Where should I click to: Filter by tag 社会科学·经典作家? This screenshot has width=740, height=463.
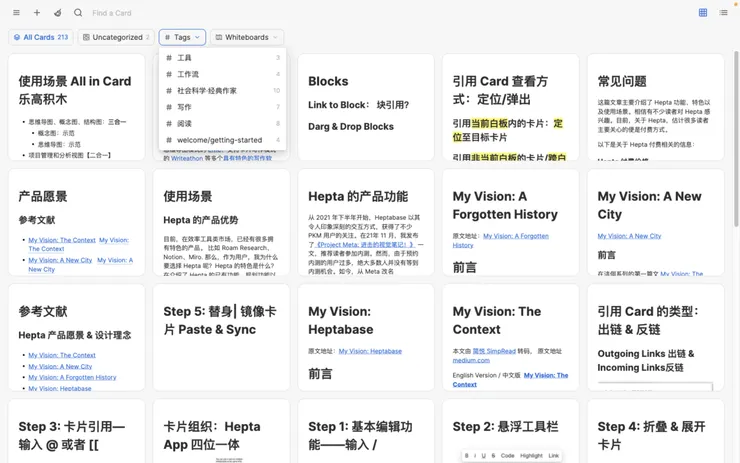coord(223,91)
